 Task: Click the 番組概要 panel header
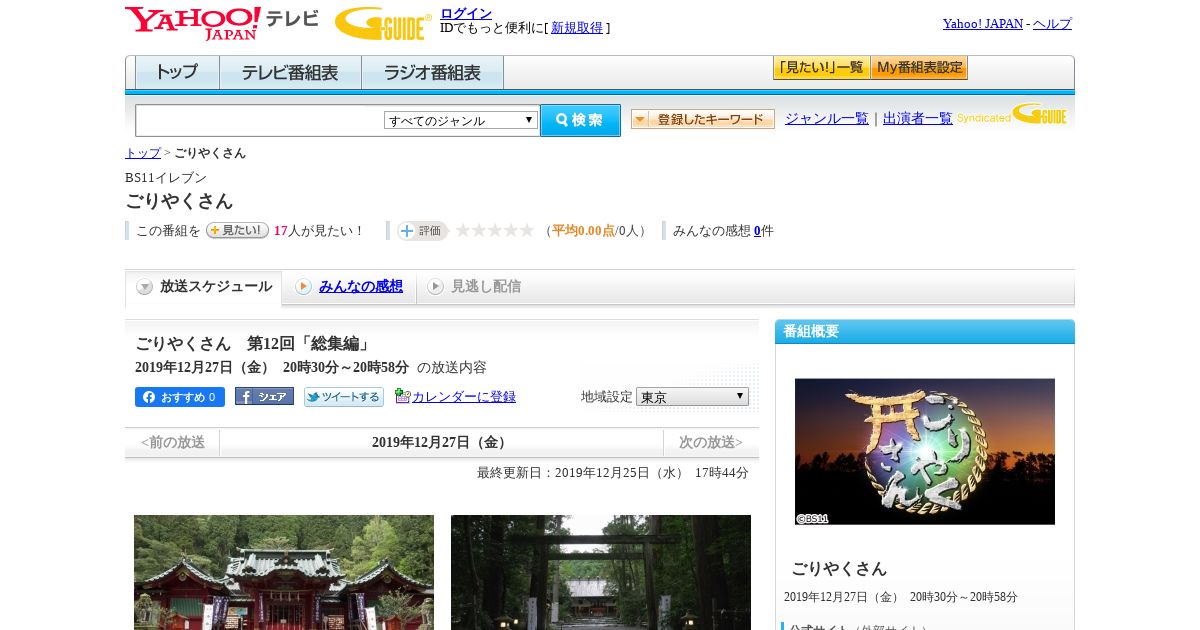pos(925,331)
